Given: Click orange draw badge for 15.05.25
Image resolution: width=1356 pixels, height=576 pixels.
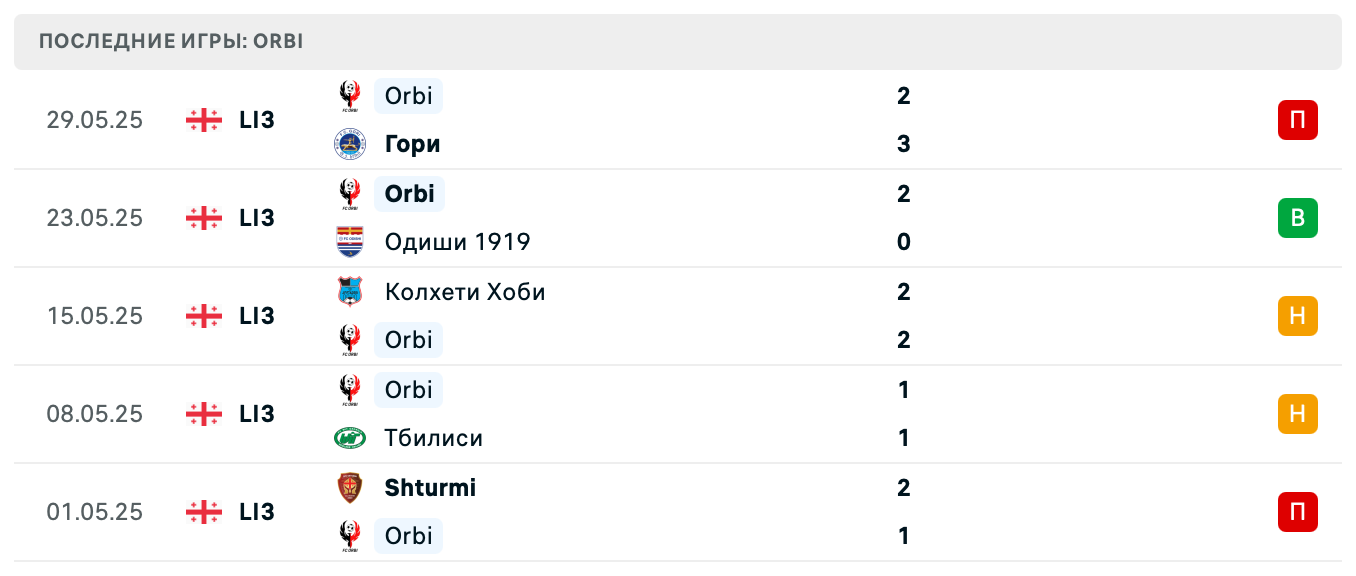Looking at the screenshot, I should 1297,316.
